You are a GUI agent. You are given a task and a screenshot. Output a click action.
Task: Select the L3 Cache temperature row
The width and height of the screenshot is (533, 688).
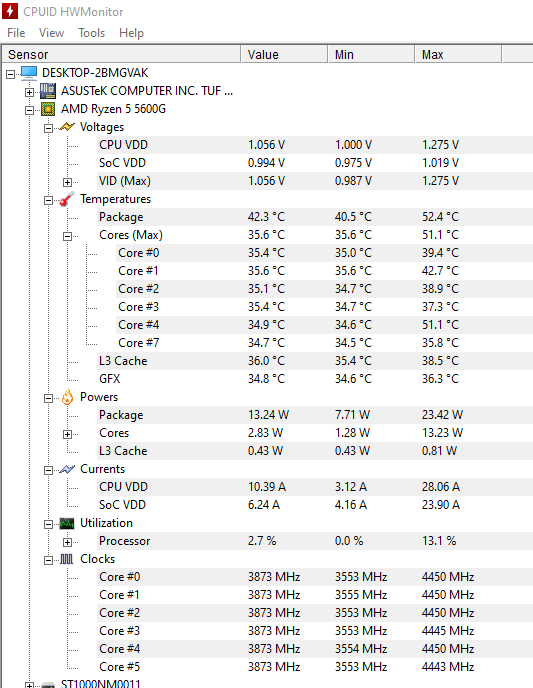(x=315, y=361)
